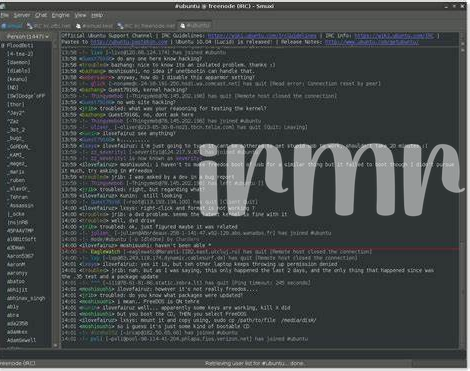Screen dimensions: 470x371
Task: Select user Abhijit in the user list
Action: pyautogui.click(x=17, y=290)
